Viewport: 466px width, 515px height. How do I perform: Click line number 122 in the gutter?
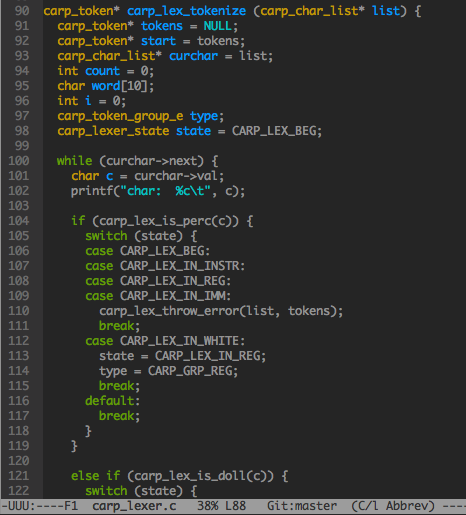tap(19, 491)
